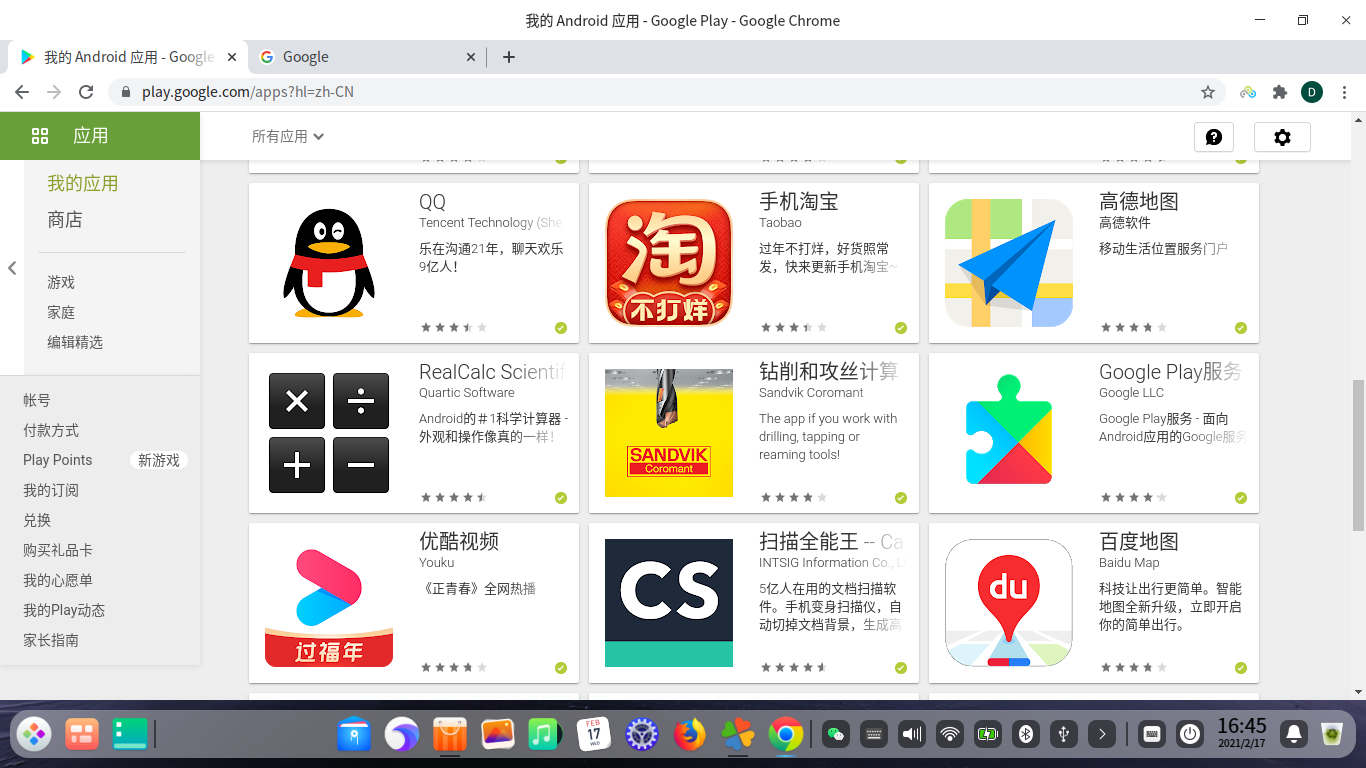The height and width of the screenshot is (768, 1366).
Task: Expand hidden tray icons with the arrow
Action: point(1102,734)
